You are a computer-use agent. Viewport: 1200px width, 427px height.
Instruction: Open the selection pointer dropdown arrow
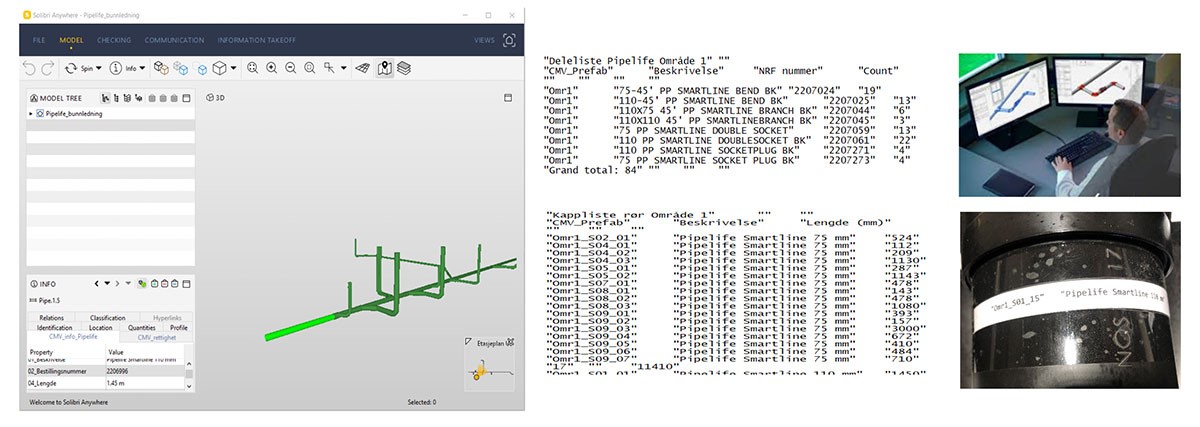343,68
